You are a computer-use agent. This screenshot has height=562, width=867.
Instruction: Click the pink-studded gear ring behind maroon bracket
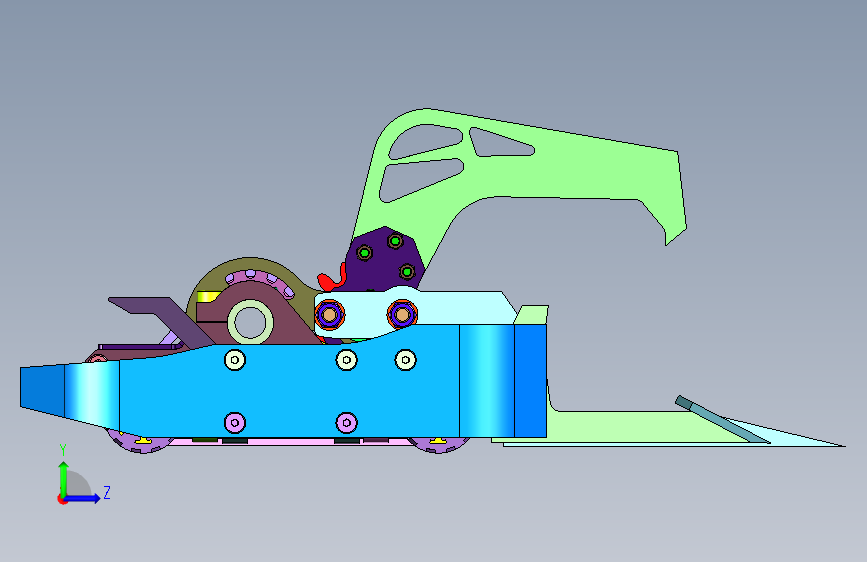(x=260, y=279)
